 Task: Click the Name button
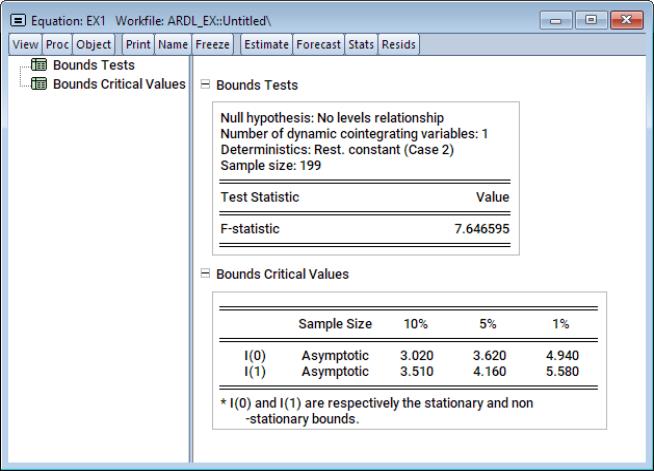173,44
